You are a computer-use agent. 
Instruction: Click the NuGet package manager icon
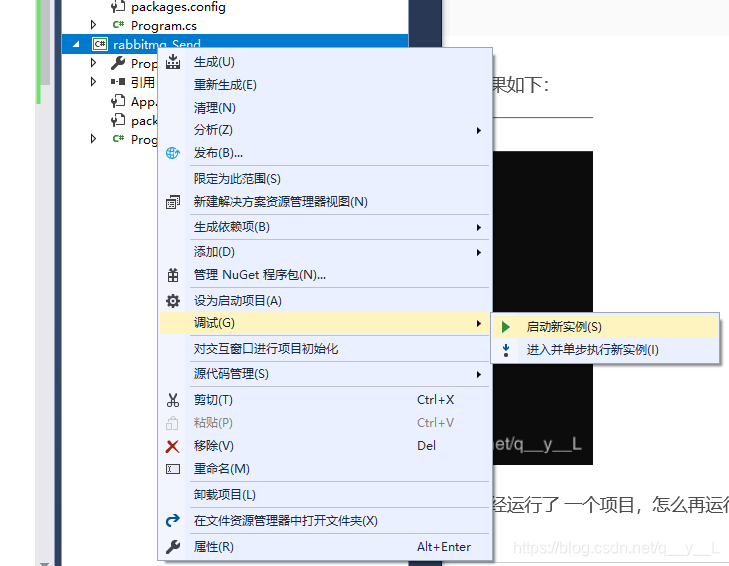coord(173,275)
